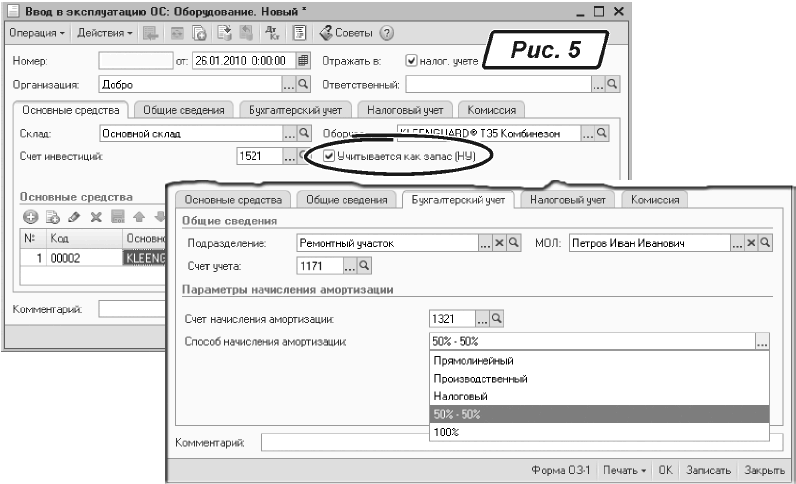Toggle the налог. учете checkbox
Viewport: 796px width, 484px height.
pyautogui.click(x=411, y=60)
